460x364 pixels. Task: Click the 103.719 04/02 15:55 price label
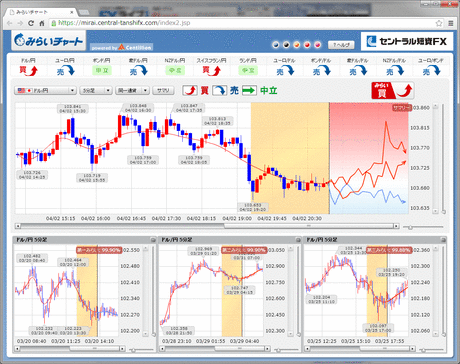(92, 178)
